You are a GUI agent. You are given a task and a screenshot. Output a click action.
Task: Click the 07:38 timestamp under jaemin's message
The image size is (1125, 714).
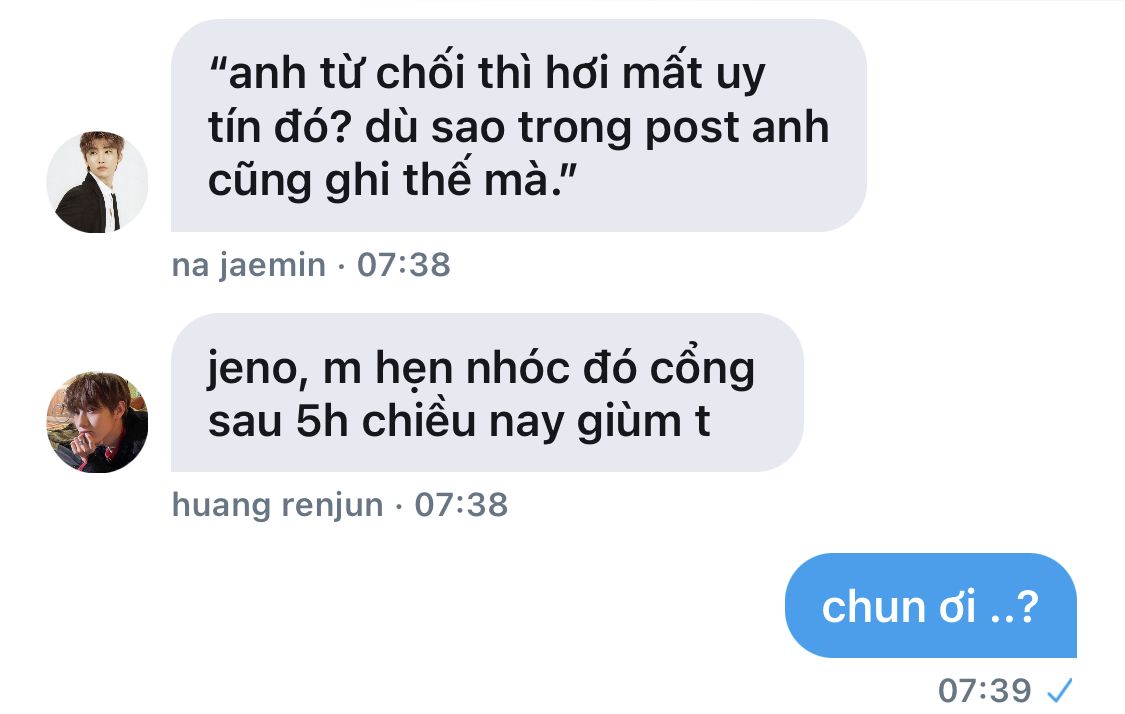tap(404, 265)
